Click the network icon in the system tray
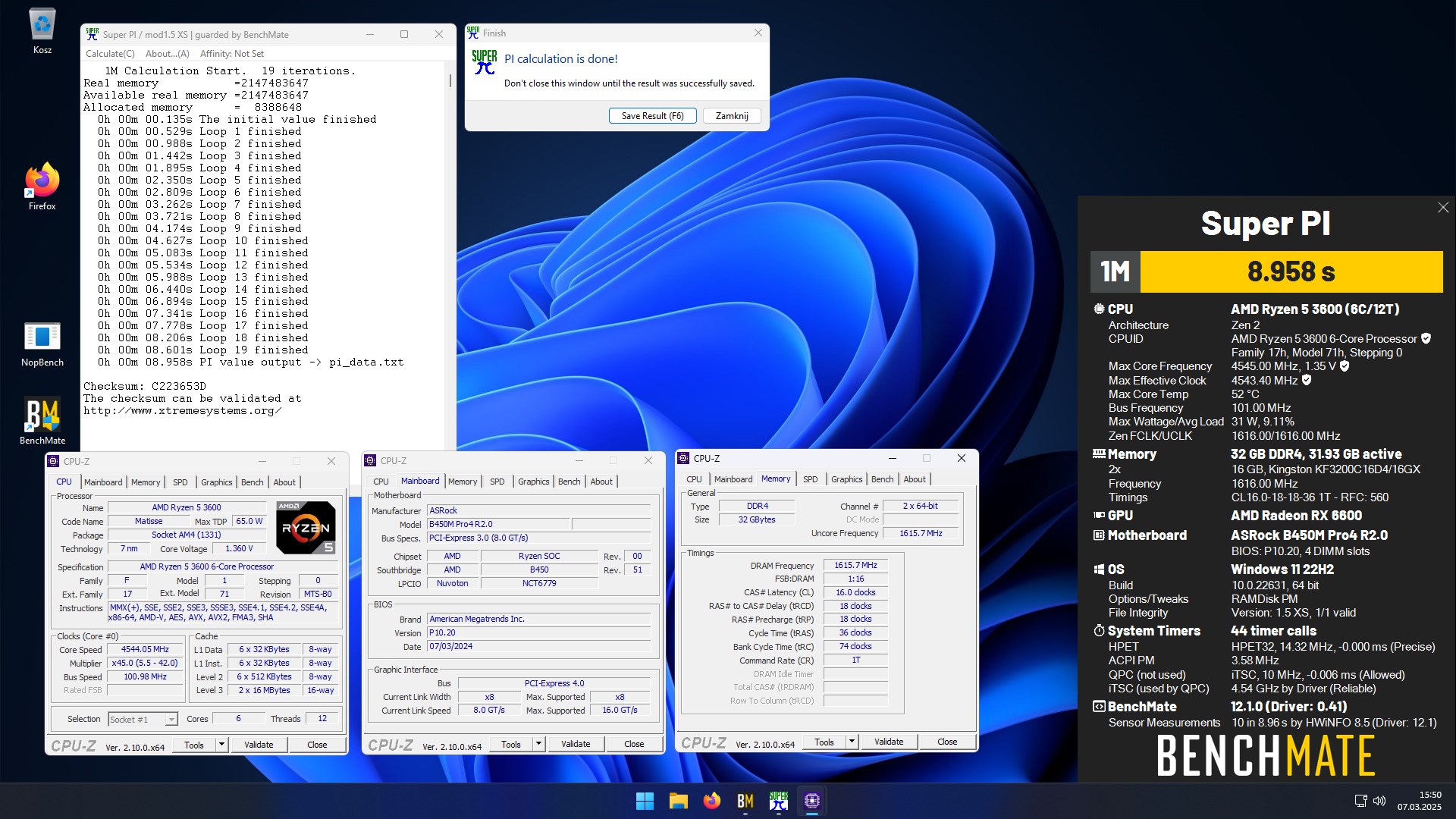1456x819 pixels. point(1360,801)
